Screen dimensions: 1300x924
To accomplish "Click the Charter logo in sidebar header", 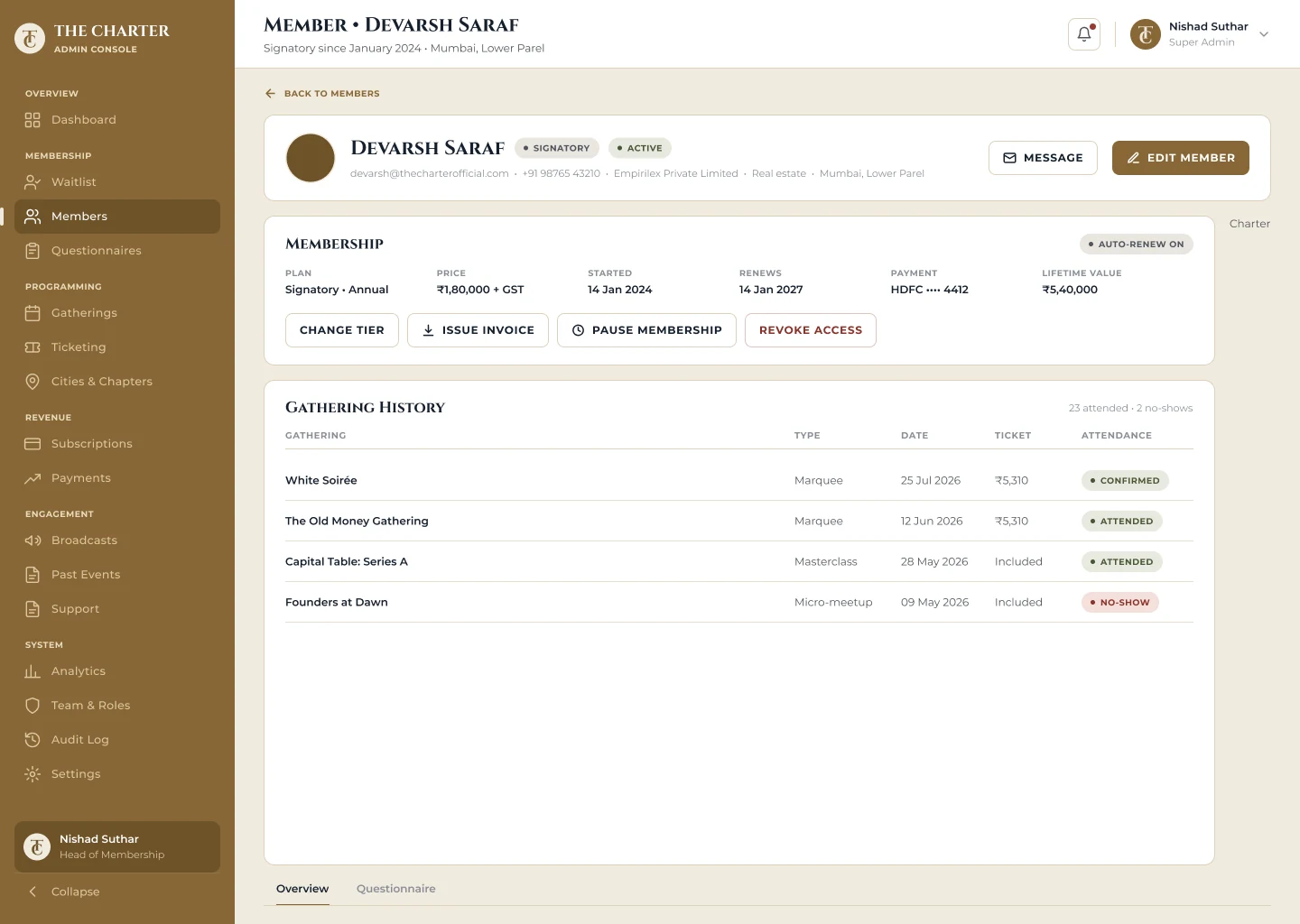I will pyautogui.click(x=30, y=39).
